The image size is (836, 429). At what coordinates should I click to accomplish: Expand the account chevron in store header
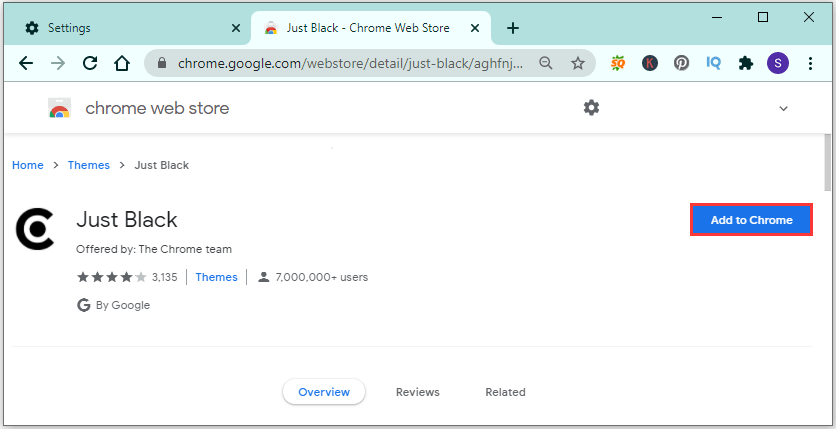pos(783,109)
